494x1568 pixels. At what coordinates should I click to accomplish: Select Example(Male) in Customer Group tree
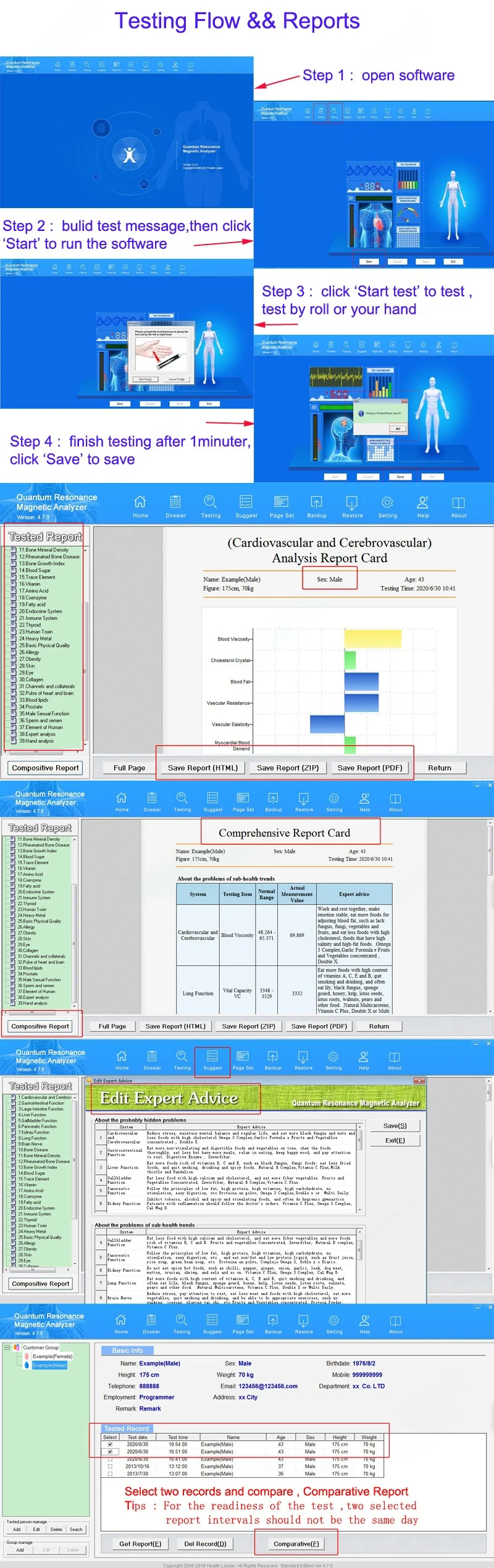pyautogui.click(x=49, y=1365)
